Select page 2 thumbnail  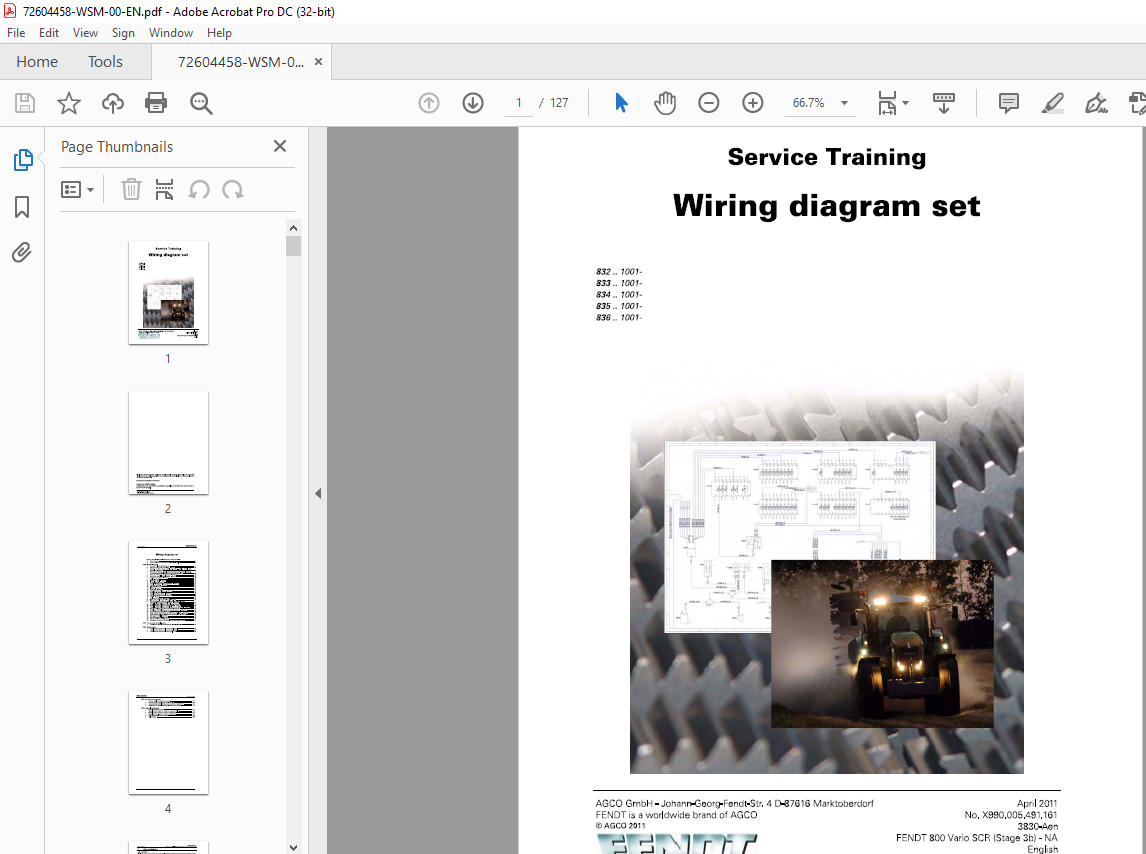168,442
